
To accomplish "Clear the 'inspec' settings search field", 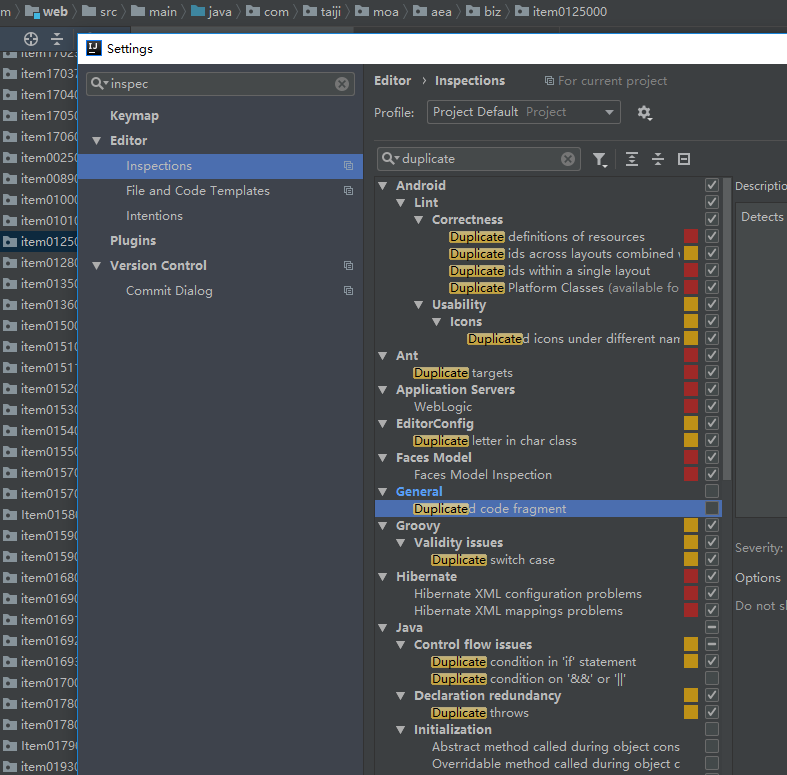I will (342, 84).
